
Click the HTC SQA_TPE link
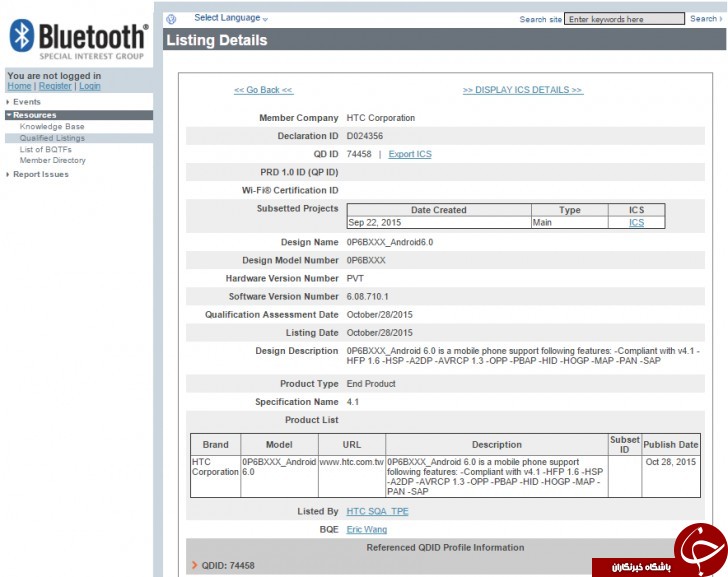point(377,512)
